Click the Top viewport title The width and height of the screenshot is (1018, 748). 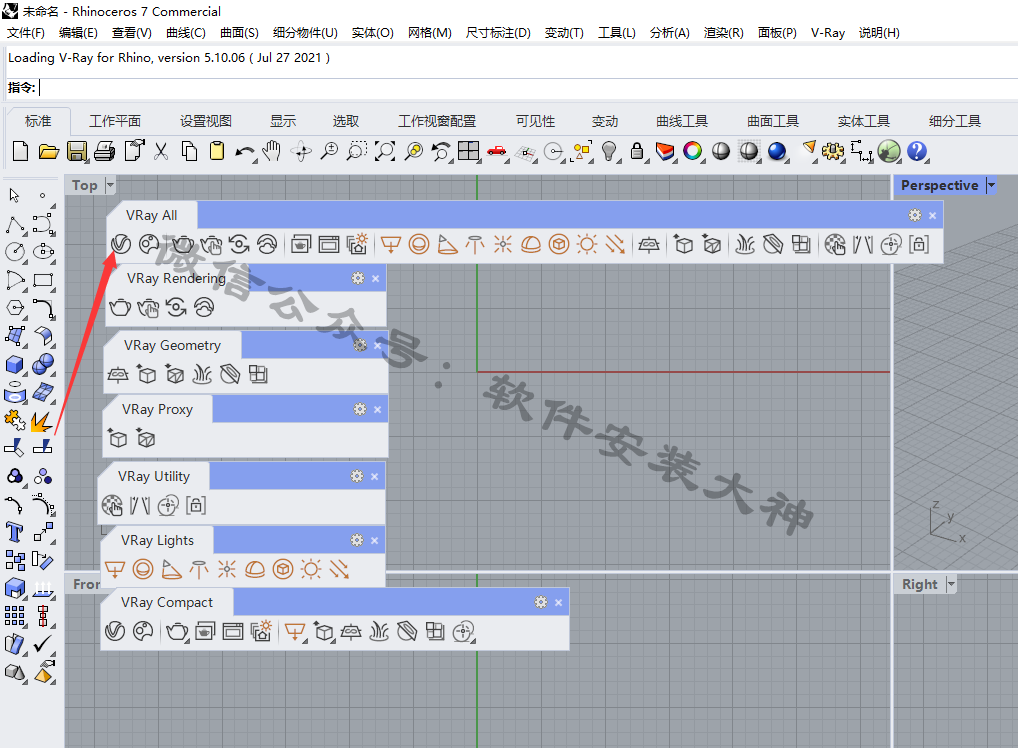pos(84,185)
